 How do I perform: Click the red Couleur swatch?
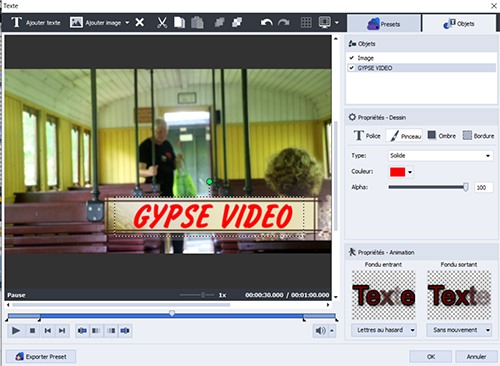pyautogui.click(x=397, y=172)
